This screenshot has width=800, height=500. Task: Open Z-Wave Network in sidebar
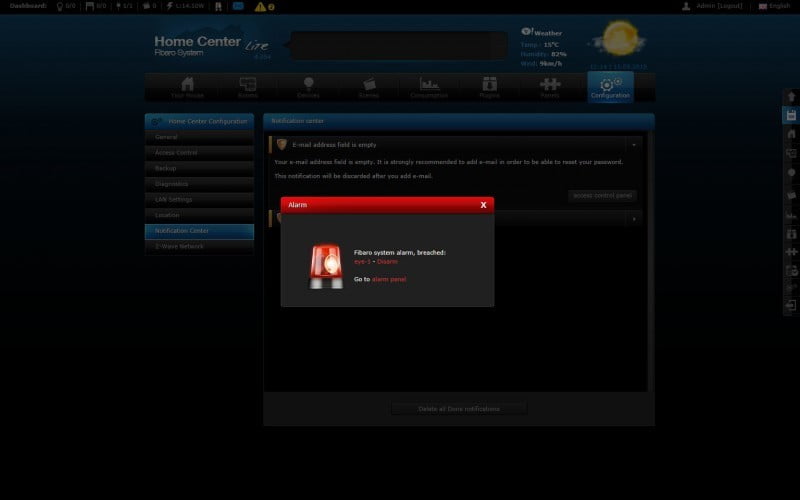click(199, 246)
